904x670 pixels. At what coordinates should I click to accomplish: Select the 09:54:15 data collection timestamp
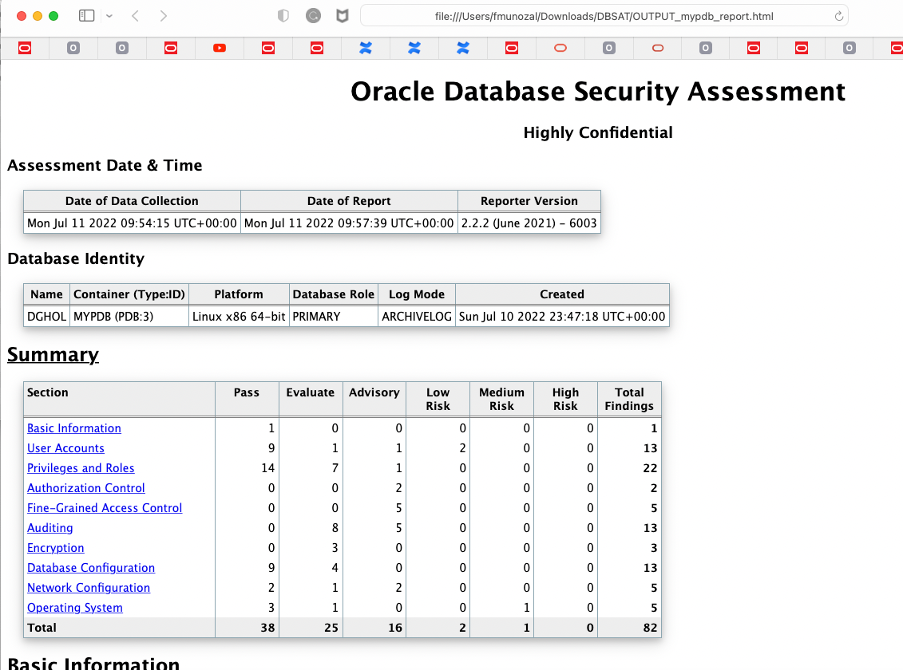coord(132,223)
